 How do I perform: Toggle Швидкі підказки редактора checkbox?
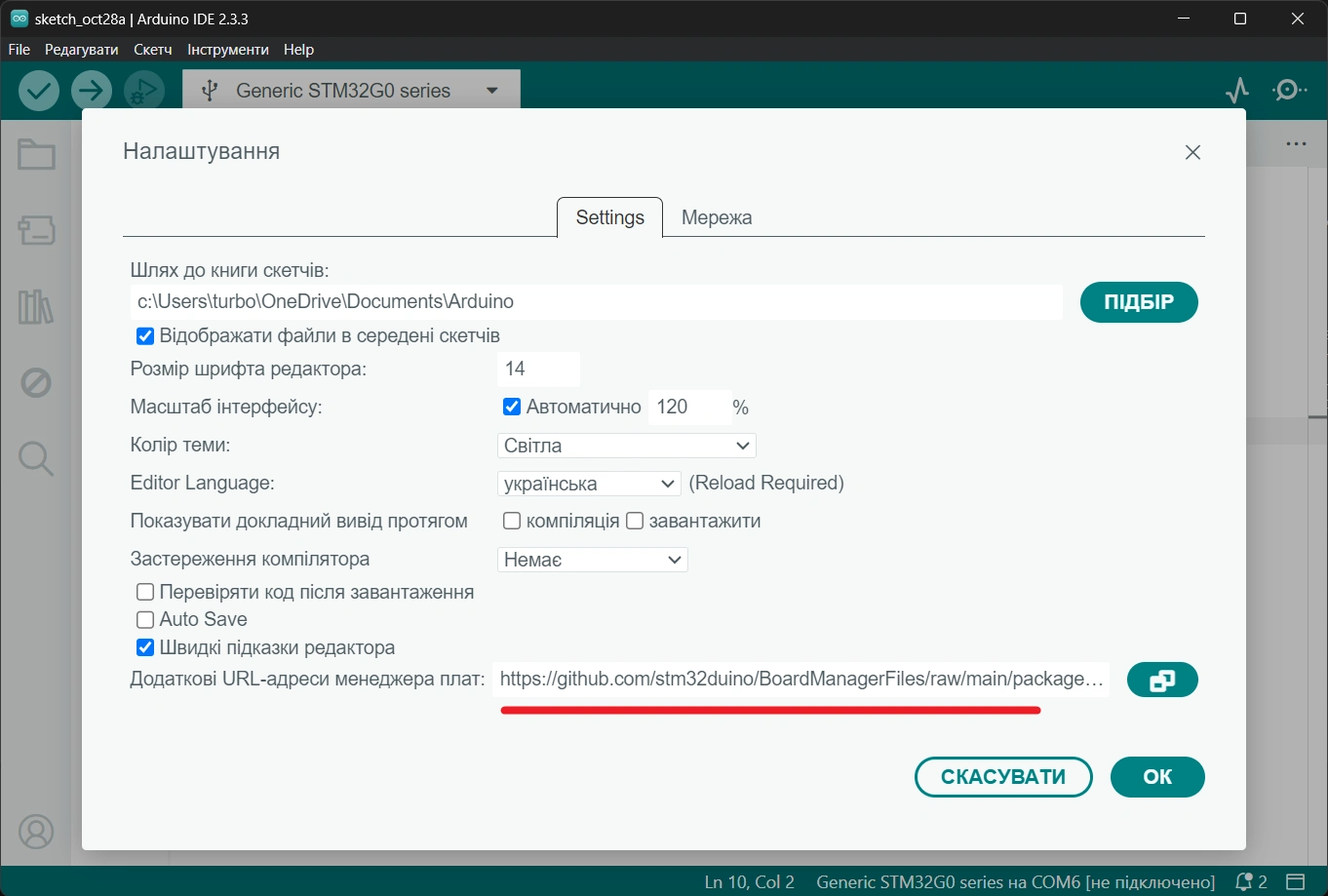[145, 647]
